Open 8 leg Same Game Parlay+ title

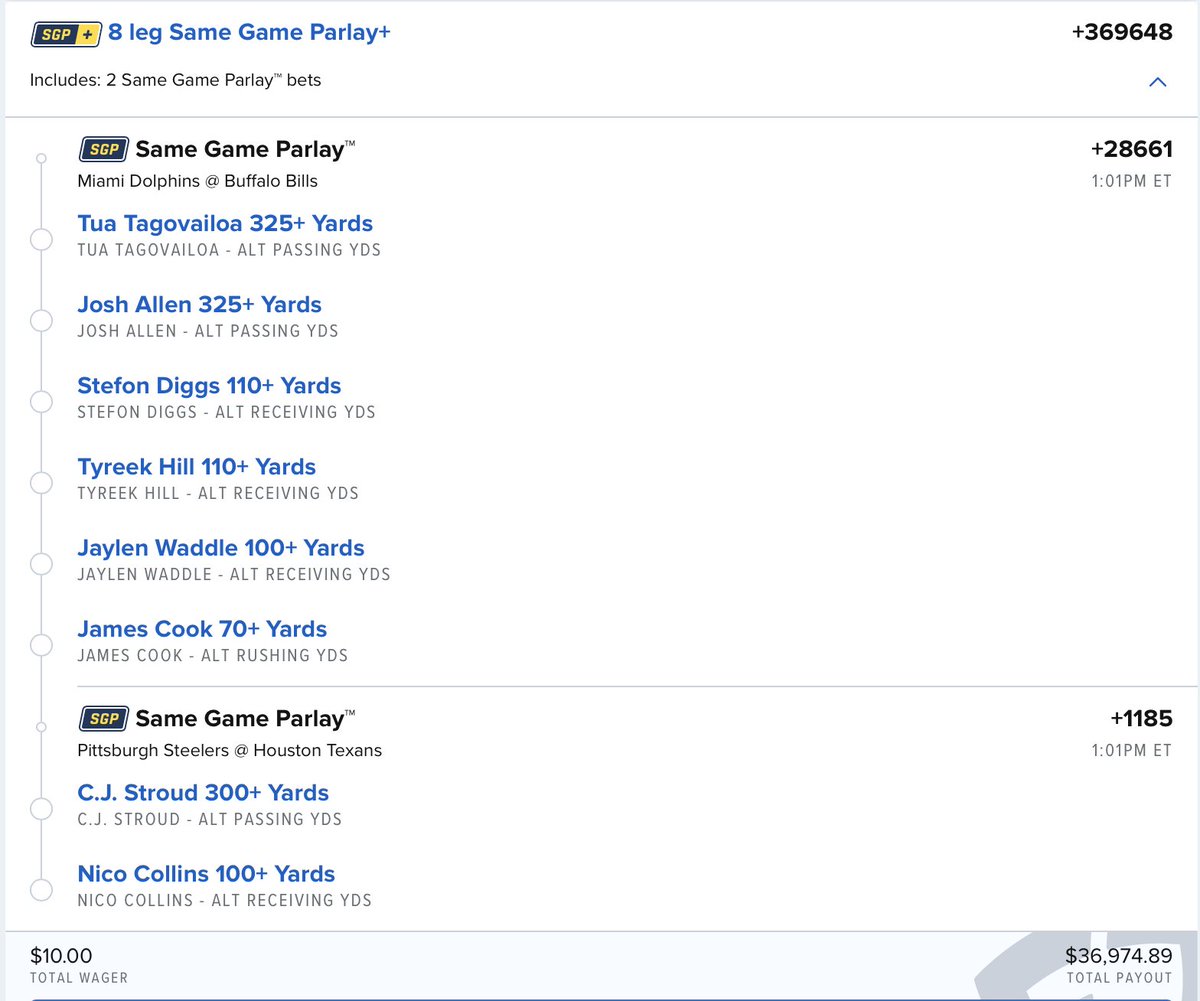click(249, 33)
